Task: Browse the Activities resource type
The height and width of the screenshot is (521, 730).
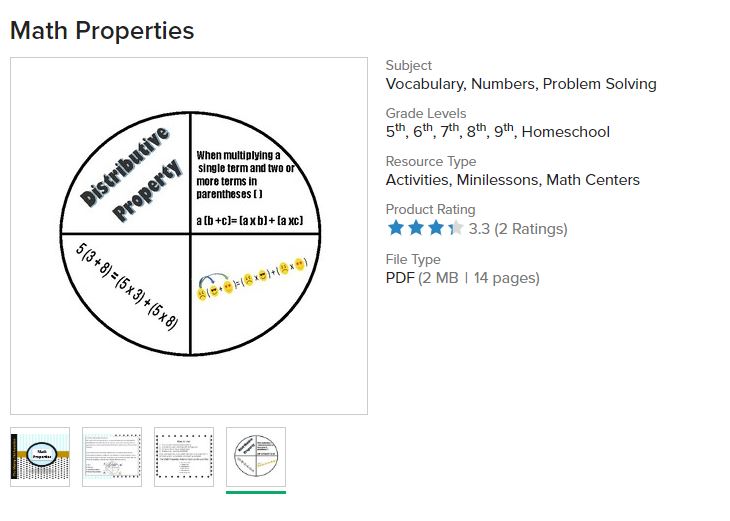Action: [x=420, y=180]
